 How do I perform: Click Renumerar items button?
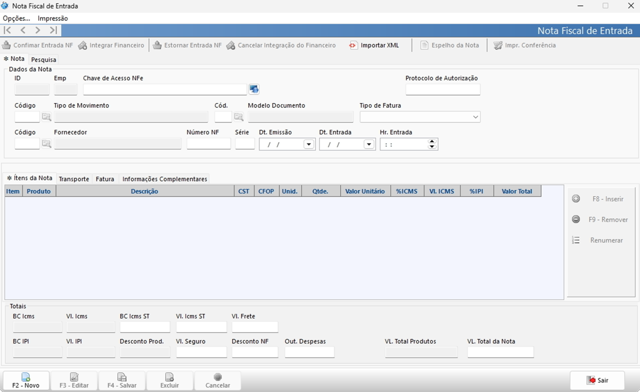600,240
